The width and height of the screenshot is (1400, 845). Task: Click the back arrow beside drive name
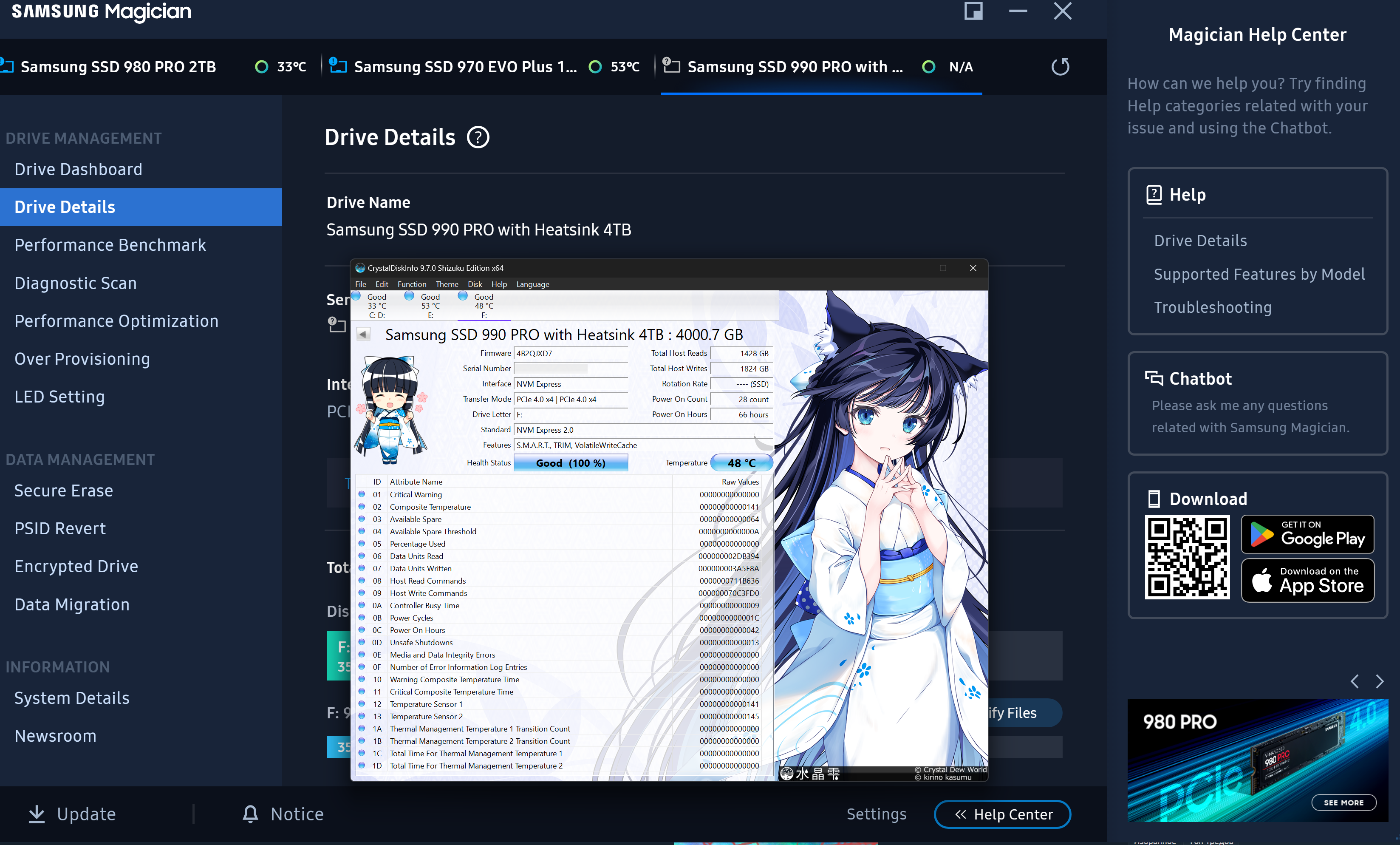tap(364, 334)
